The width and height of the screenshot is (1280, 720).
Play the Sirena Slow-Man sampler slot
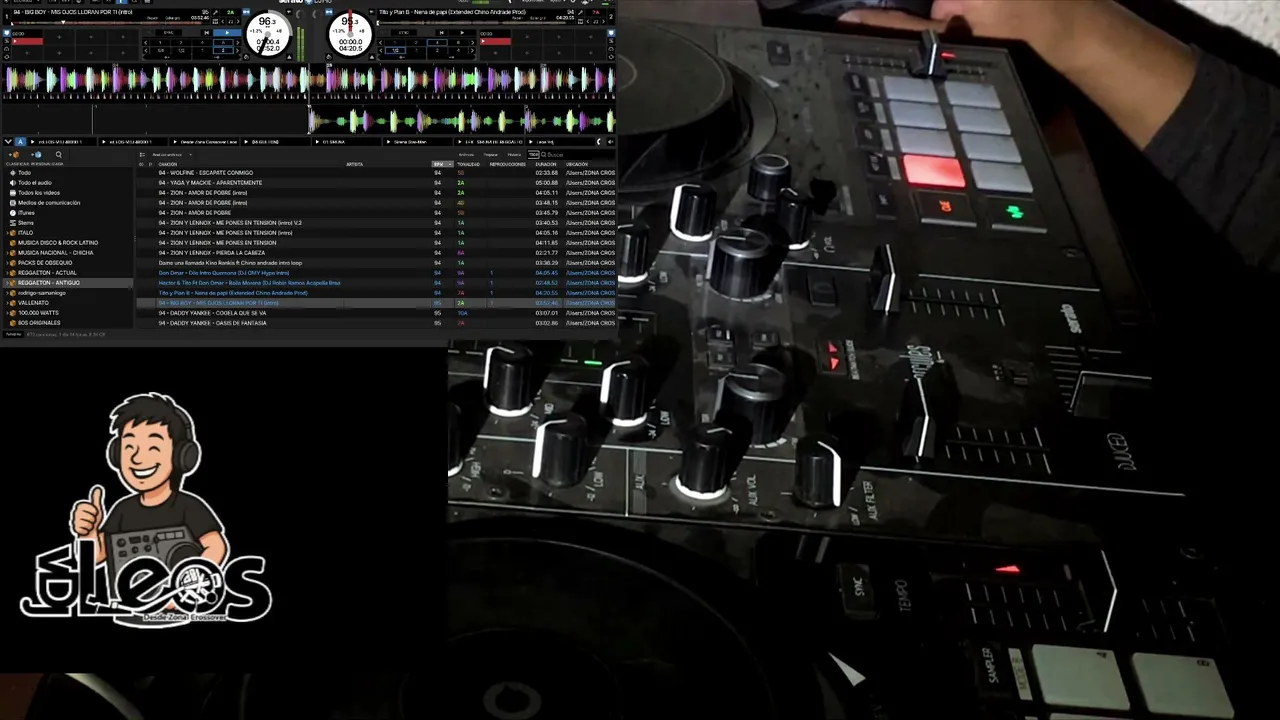click(388, 142)
